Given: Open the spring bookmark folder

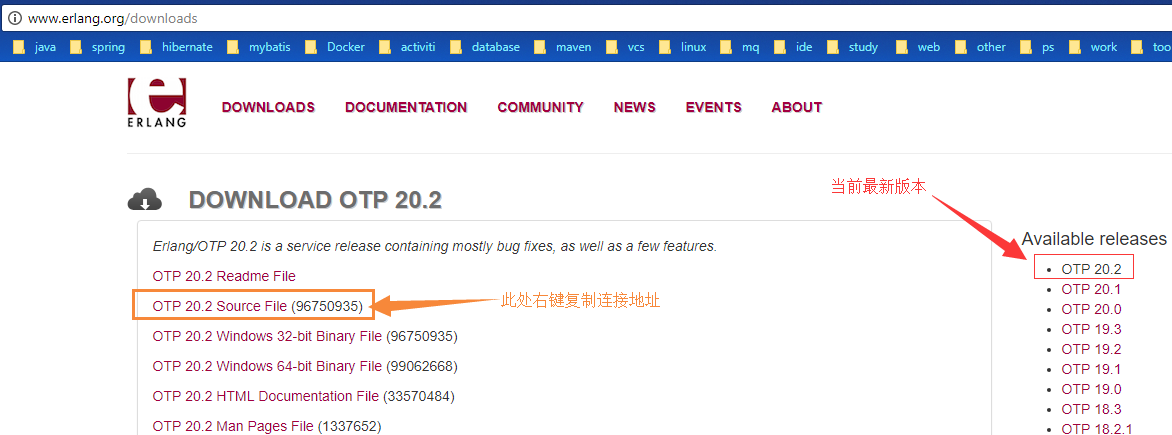Looking at the screenshot, I should point(99,47).
